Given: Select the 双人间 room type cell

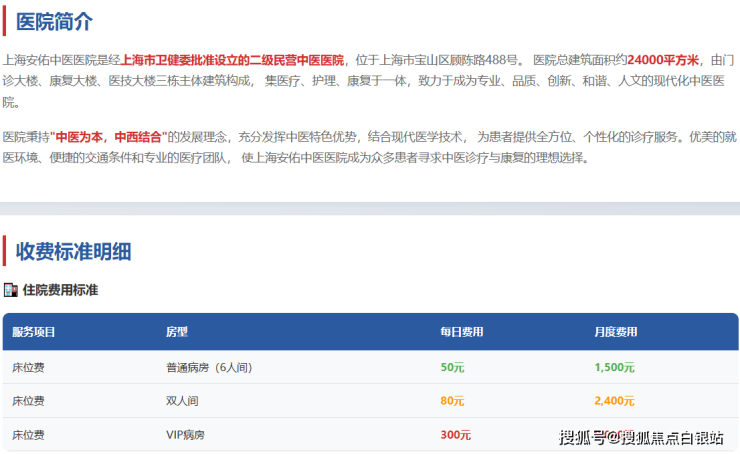Looking at the screenshot, I should 183,401.
